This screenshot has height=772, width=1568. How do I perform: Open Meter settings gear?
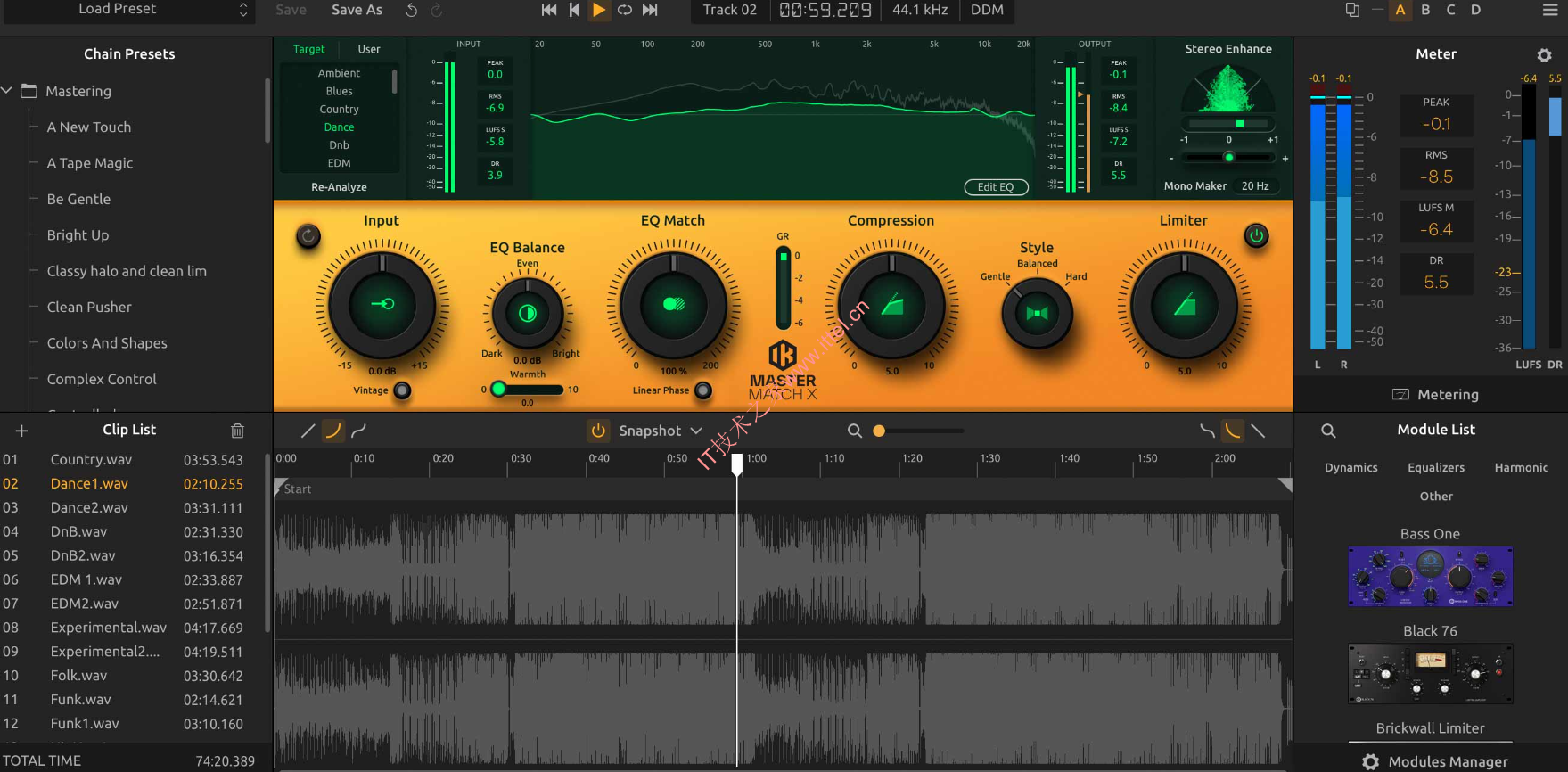coord(1545,54)
